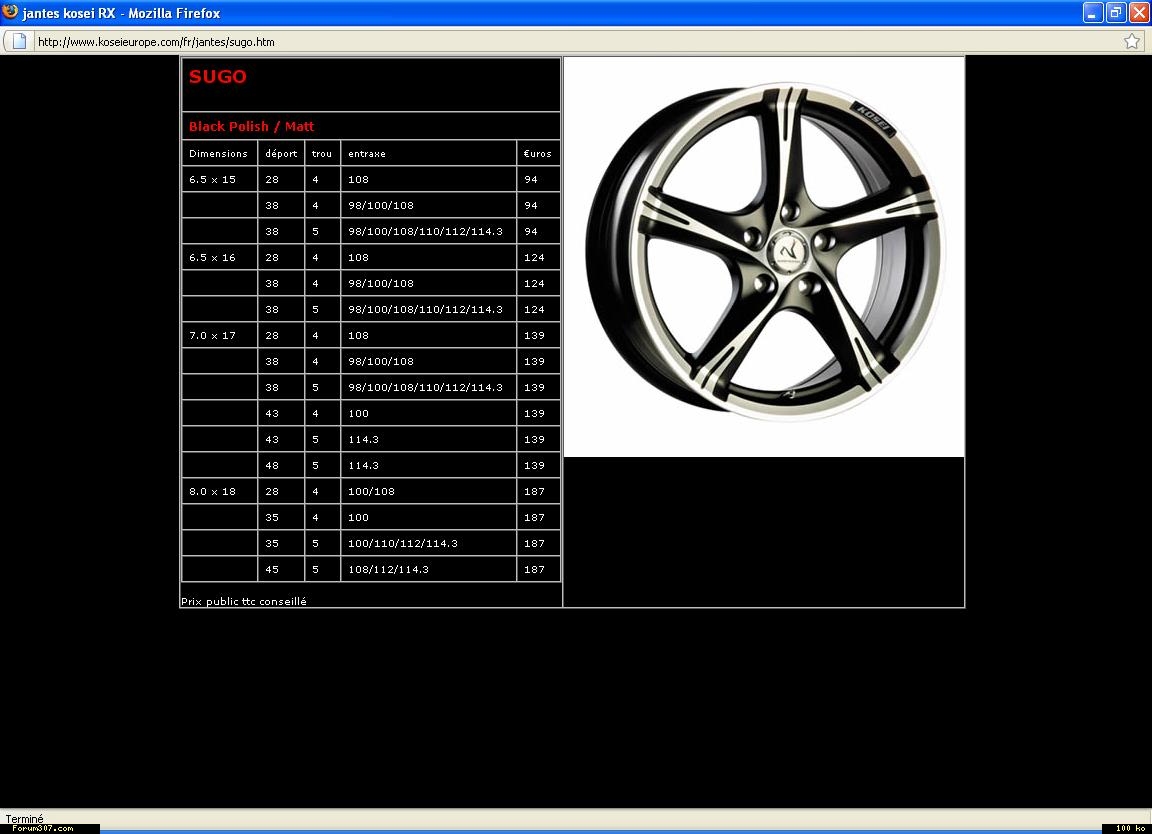Click the SUGO heading
Image resolution: width=1152 pixels, height=834 pixels.
click(217, 76)
